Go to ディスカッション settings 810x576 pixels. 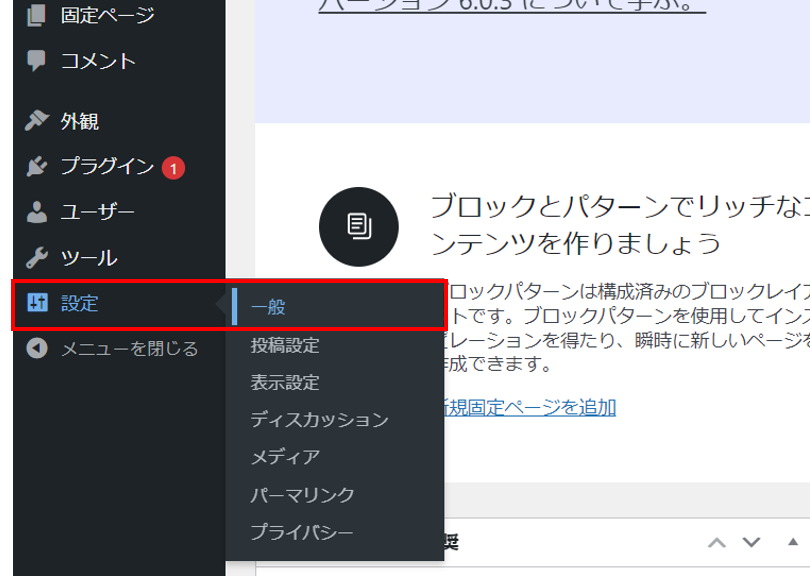pos(319,420)
